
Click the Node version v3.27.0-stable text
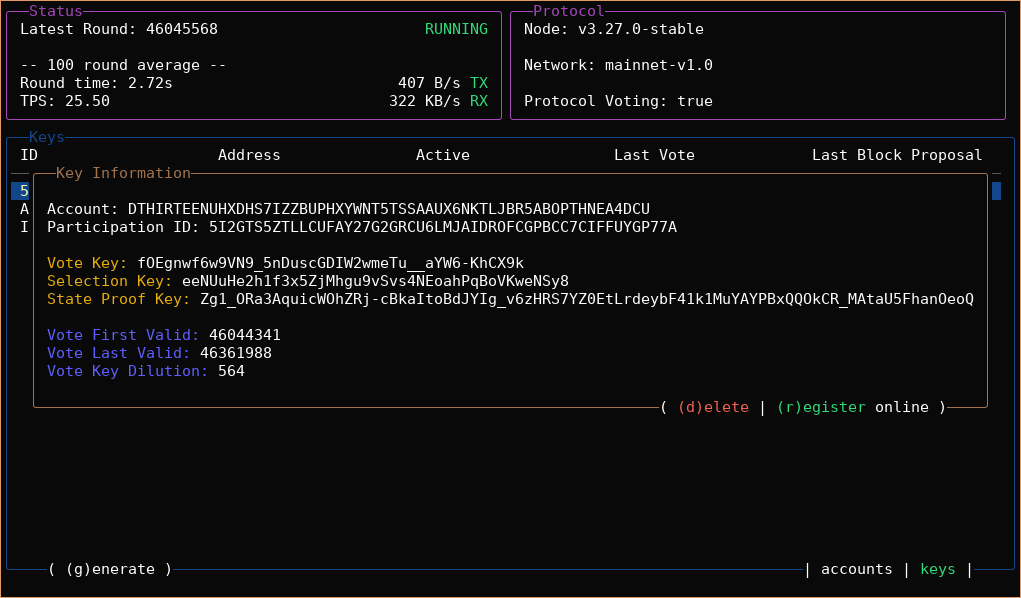click(x=640, y=29)
